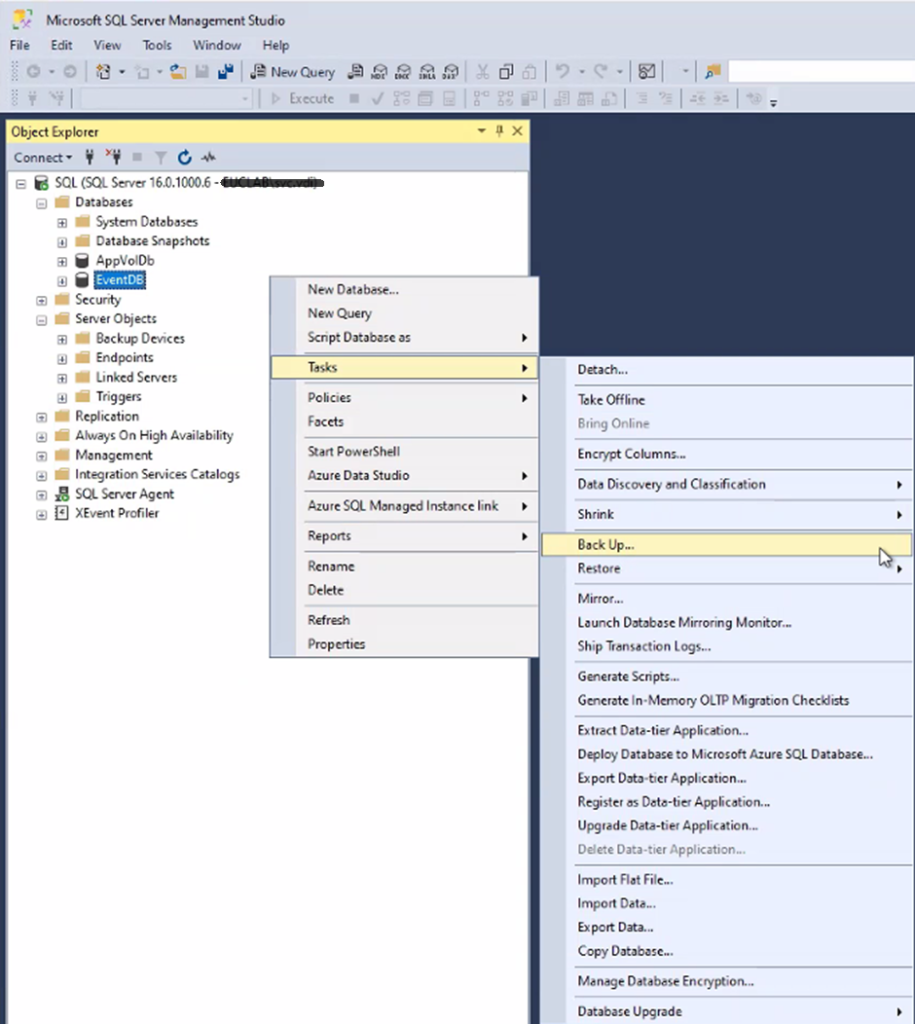Click the Open File folder icon
The image size is (915, 1024).
click(x=178, y=72)
